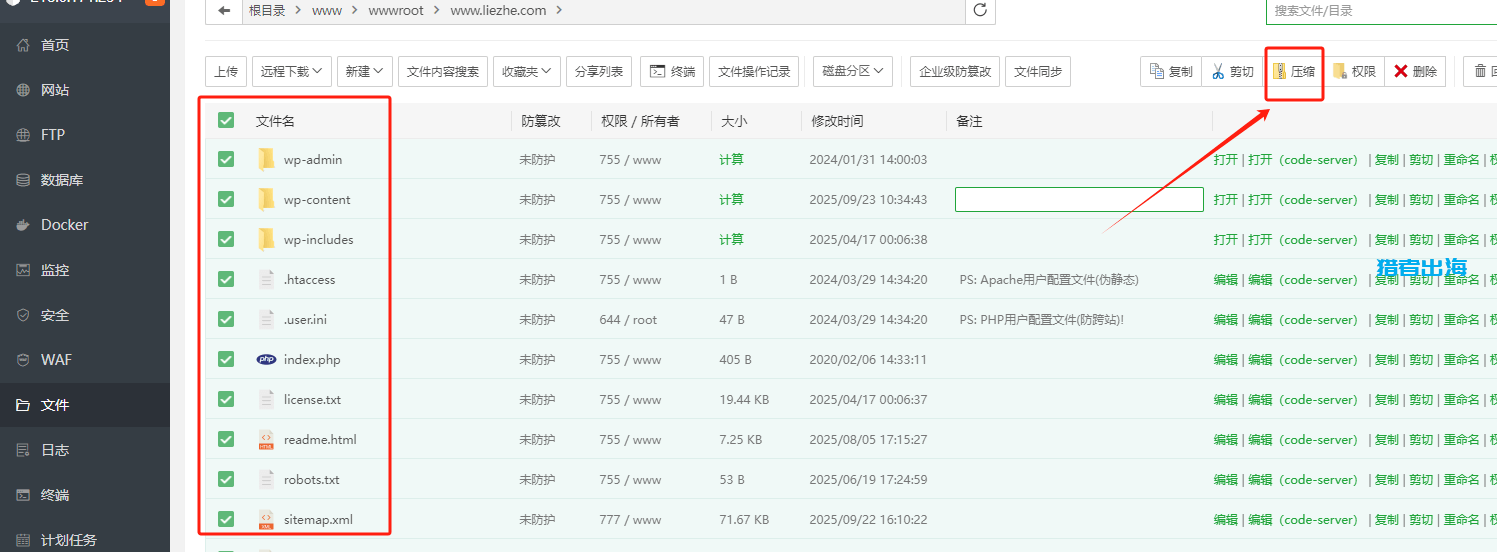
Task: Open 文件操作记录 button
Action: tap(755, 71)
